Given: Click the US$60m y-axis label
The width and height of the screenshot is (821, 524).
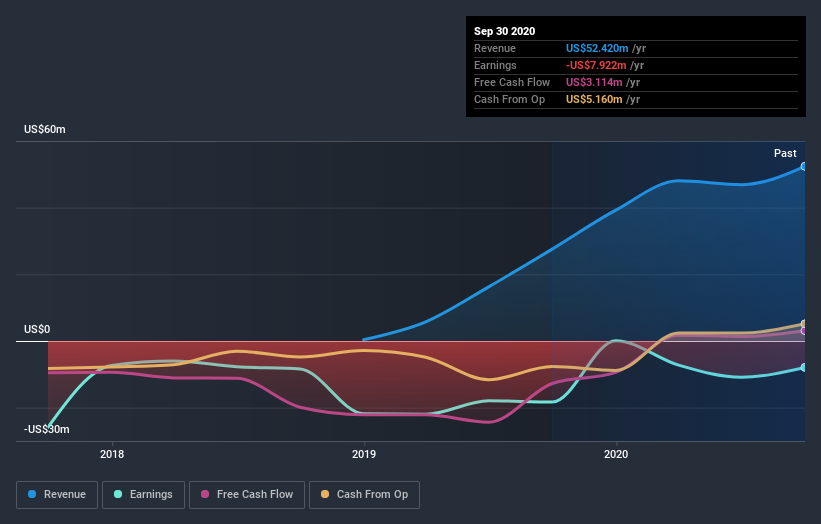Looking at the screenshot, I should pos(45,129).
